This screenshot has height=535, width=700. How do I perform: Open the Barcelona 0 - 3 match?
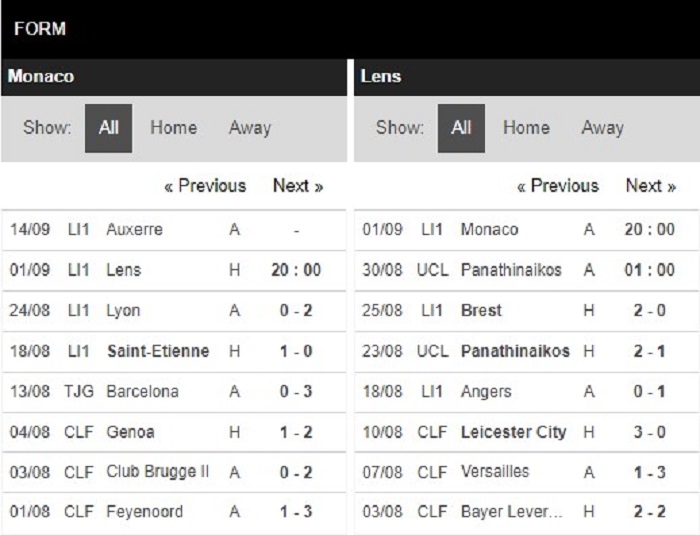(x=174, y=392)
